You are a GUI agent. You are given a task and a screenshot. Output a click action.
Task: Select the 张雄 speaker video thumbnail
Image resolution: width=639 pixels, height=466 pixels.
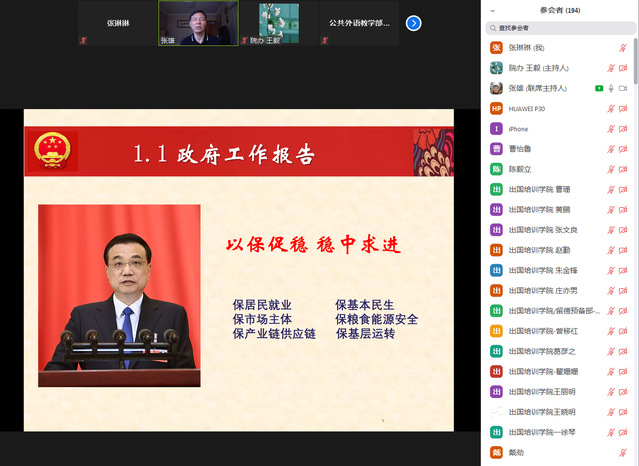(x=198, y=23)
